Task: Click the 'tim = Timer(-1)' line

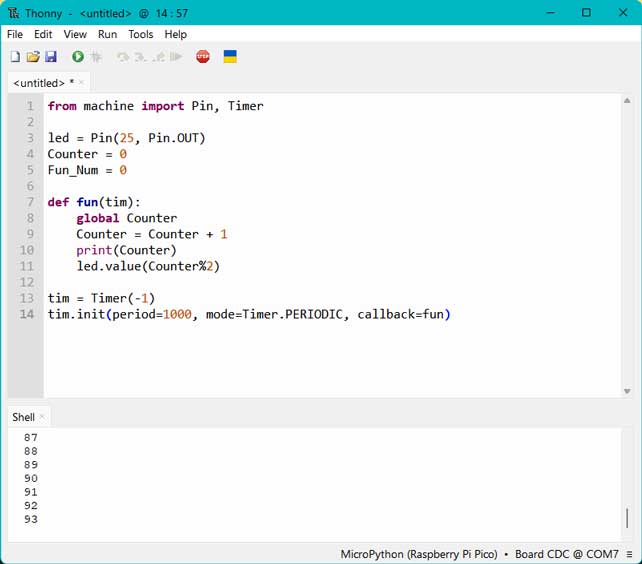Action: [x=101, y=298]
